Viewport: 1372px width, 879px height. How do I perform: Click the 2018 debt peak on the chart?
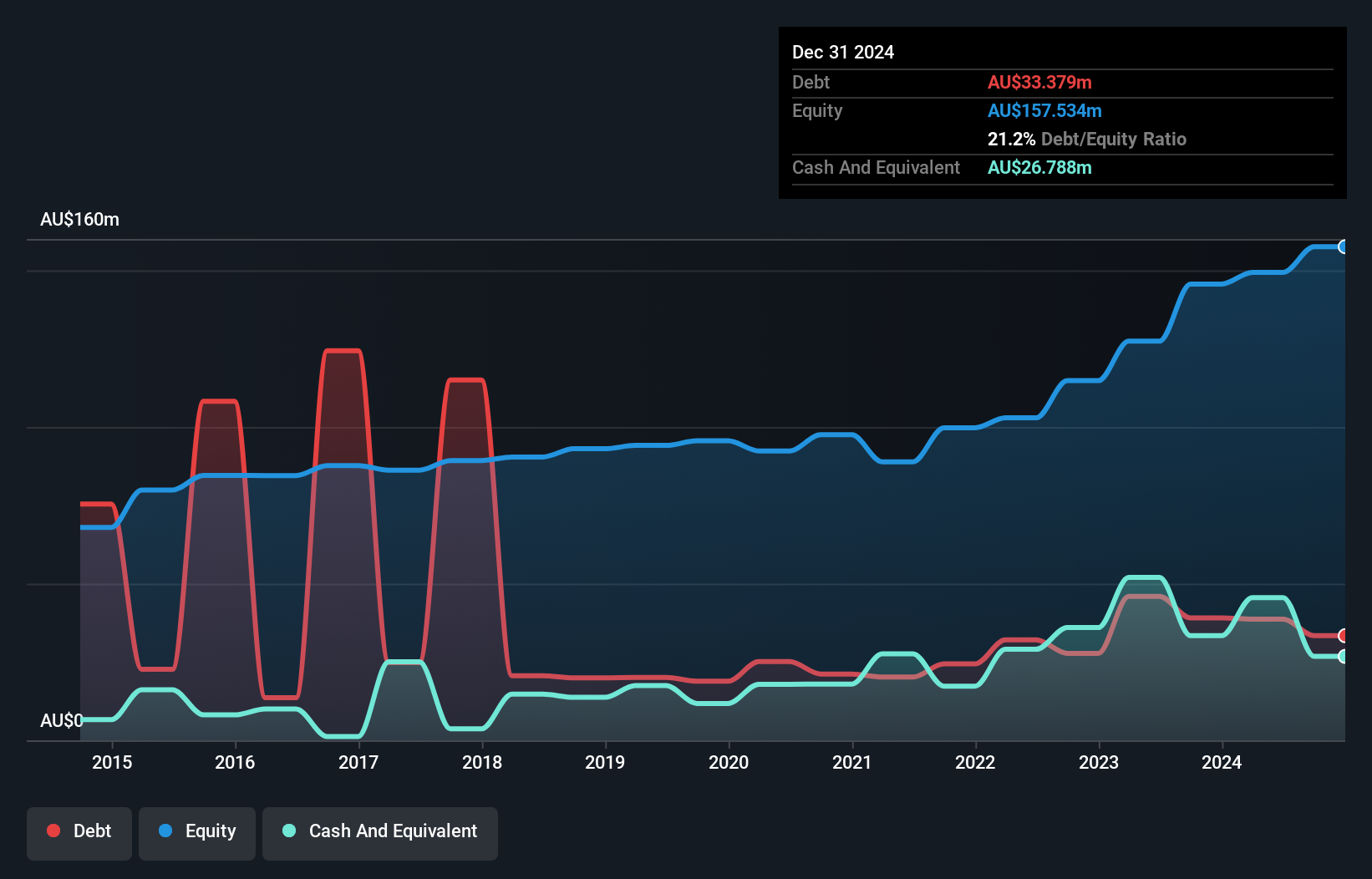pyautogui.click(x=465, y=380)
